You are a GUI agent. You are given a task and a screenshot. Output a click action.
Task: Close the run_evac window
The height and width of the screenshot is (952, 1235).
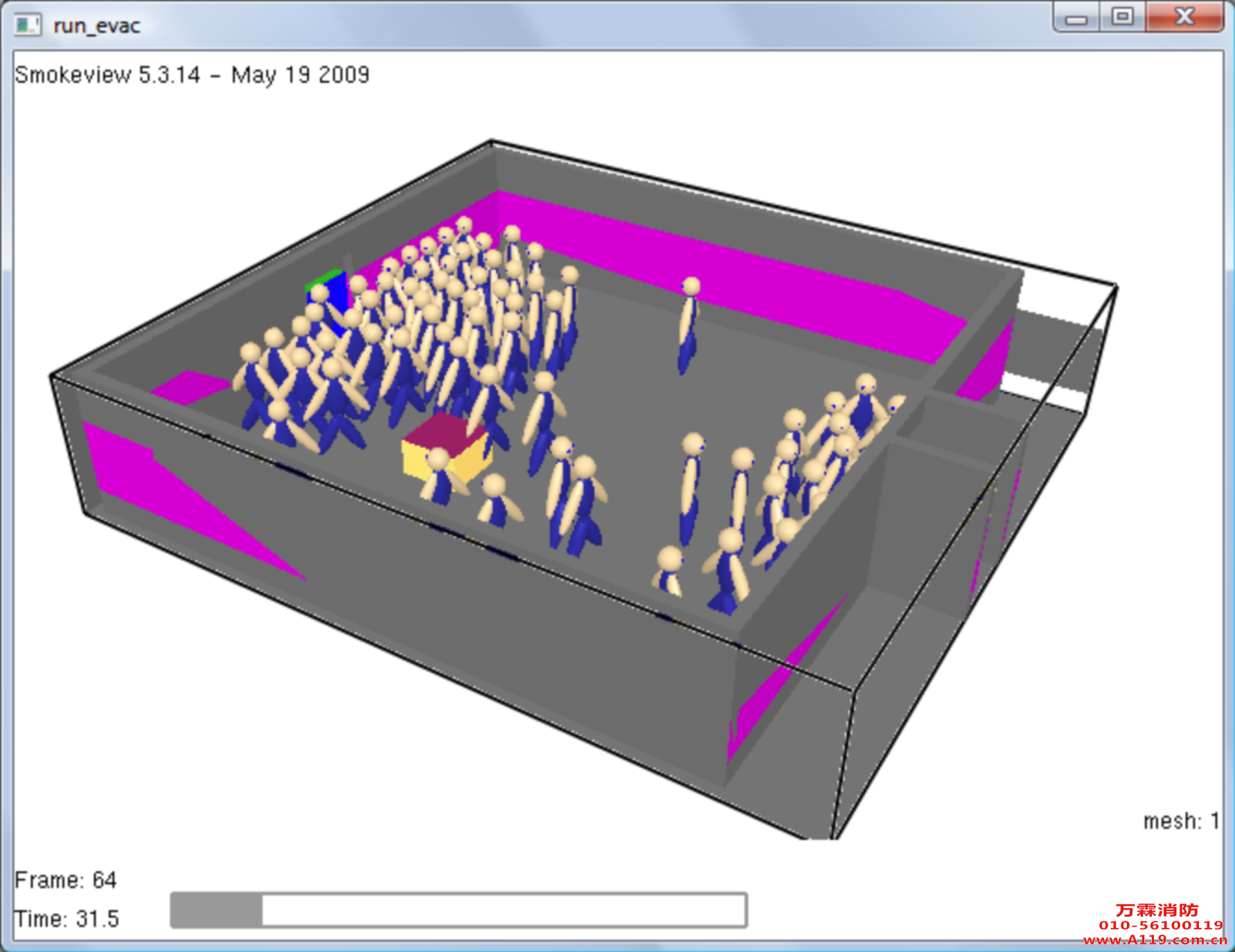tap(1184, 17)
